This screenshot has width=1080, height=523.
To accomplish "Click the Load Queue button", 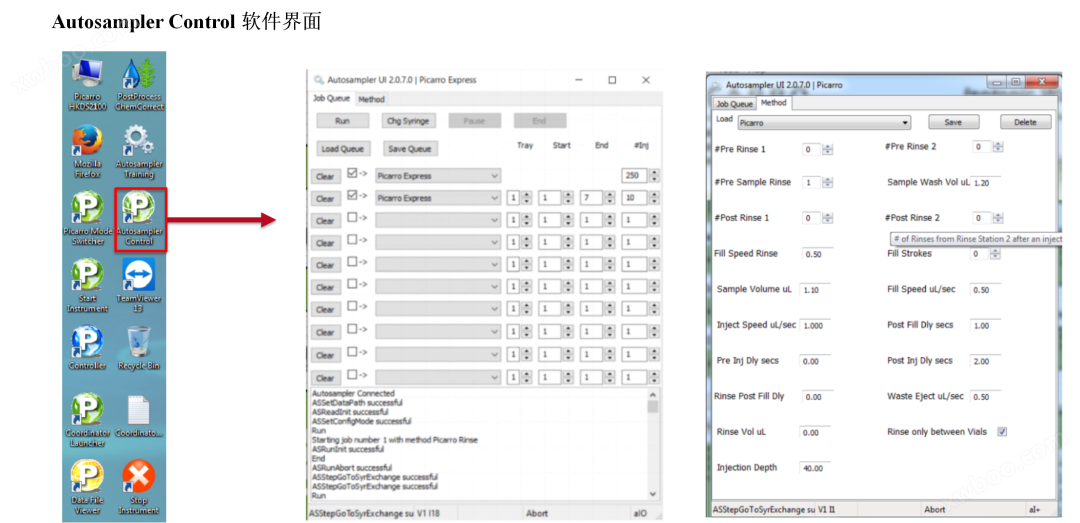I will (342, 149).
